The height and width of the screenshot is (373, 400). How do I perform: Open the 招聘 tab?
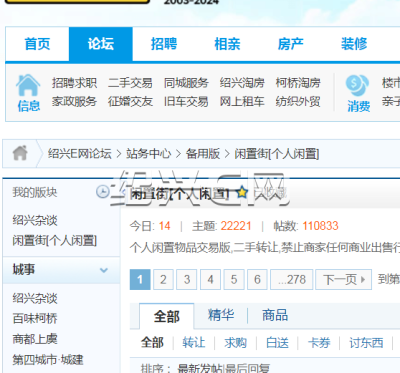coord(164,44)
